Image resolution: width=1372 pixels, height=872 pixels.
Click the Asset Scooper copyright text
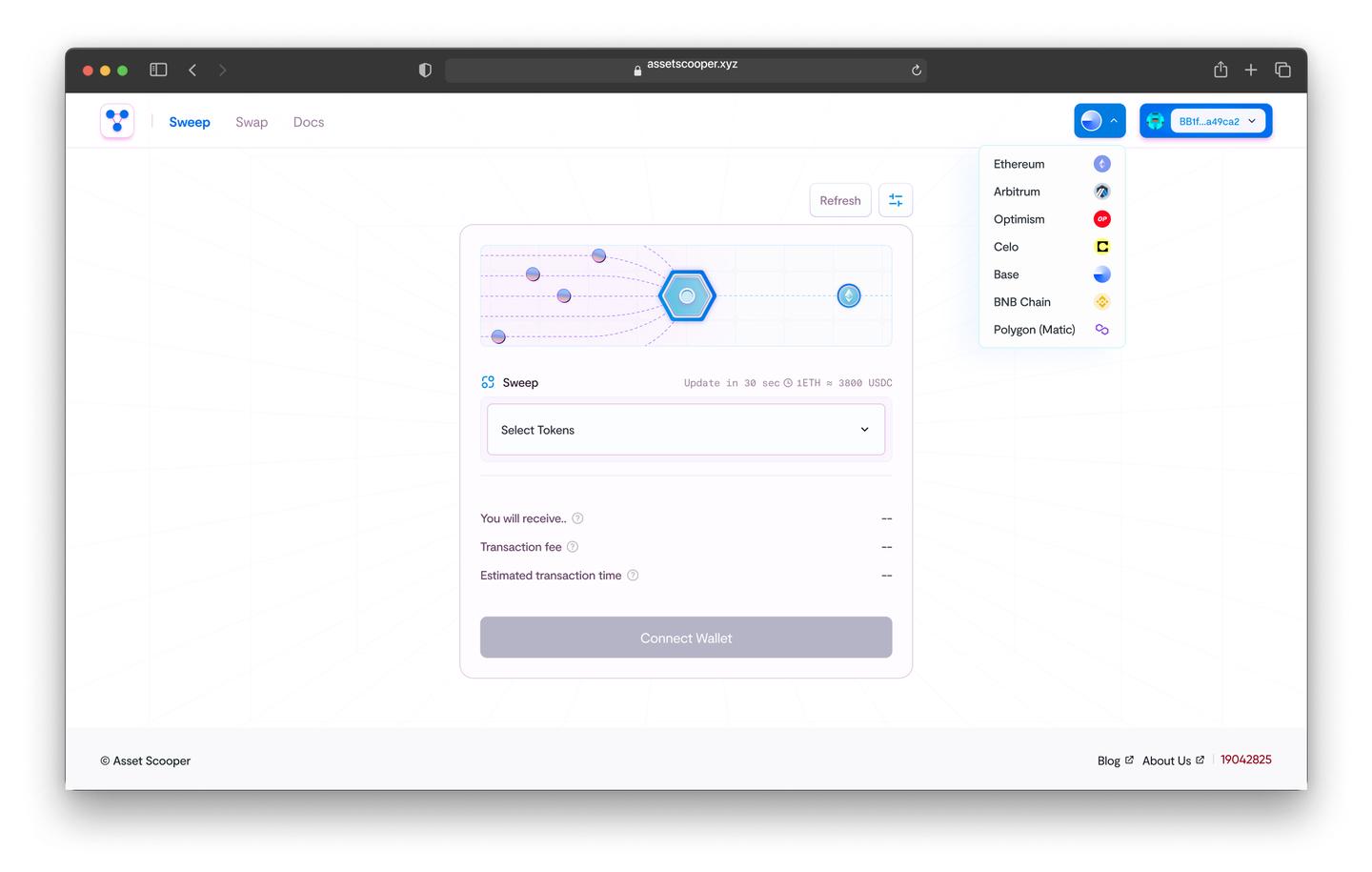coord(146,760)
